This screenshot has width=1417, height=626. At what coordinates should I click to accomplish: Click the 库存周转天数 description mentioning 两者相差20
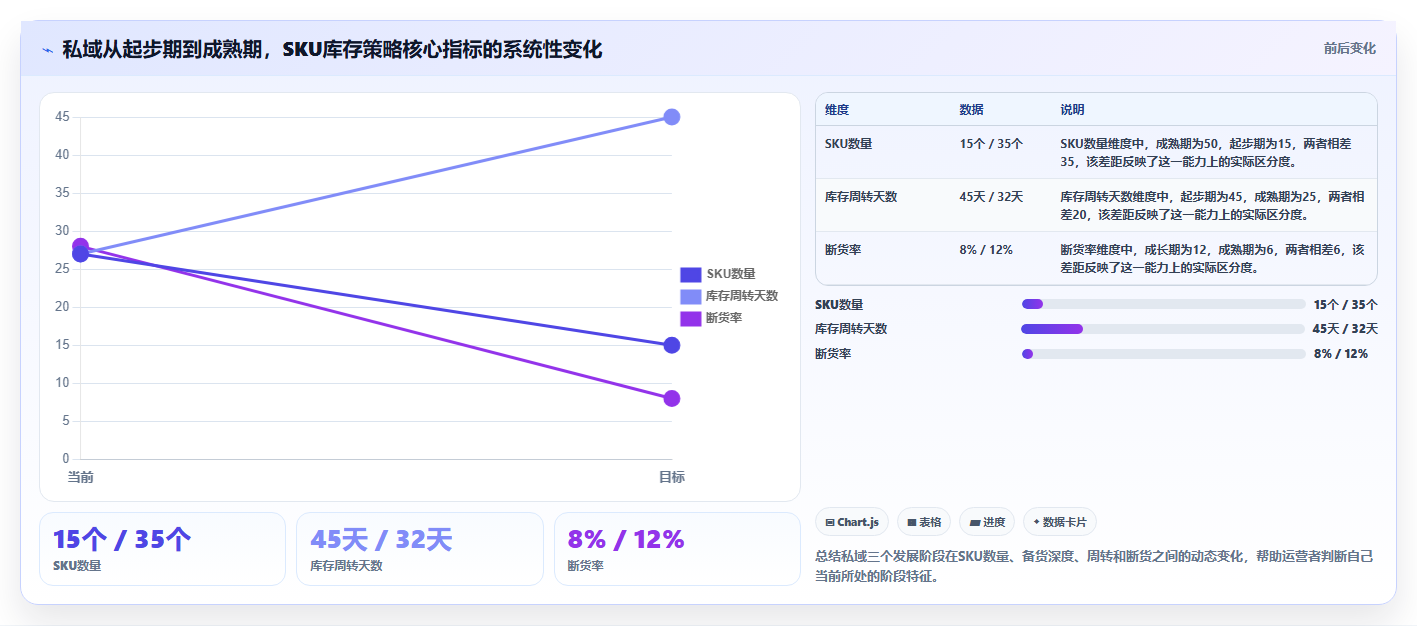pyautogui.click(x=1212, y=206)
